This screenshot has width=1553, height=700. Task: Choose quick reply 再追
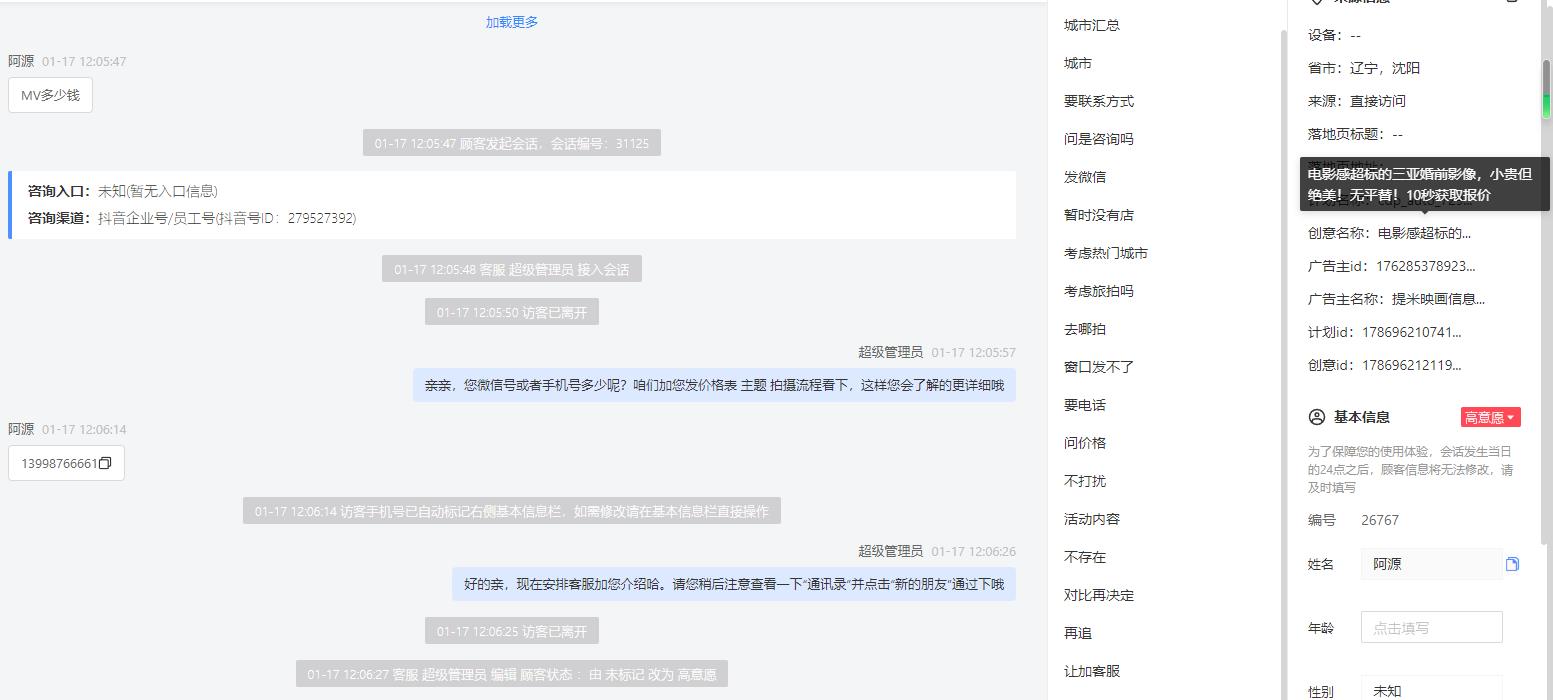(x=1078, y=633)
